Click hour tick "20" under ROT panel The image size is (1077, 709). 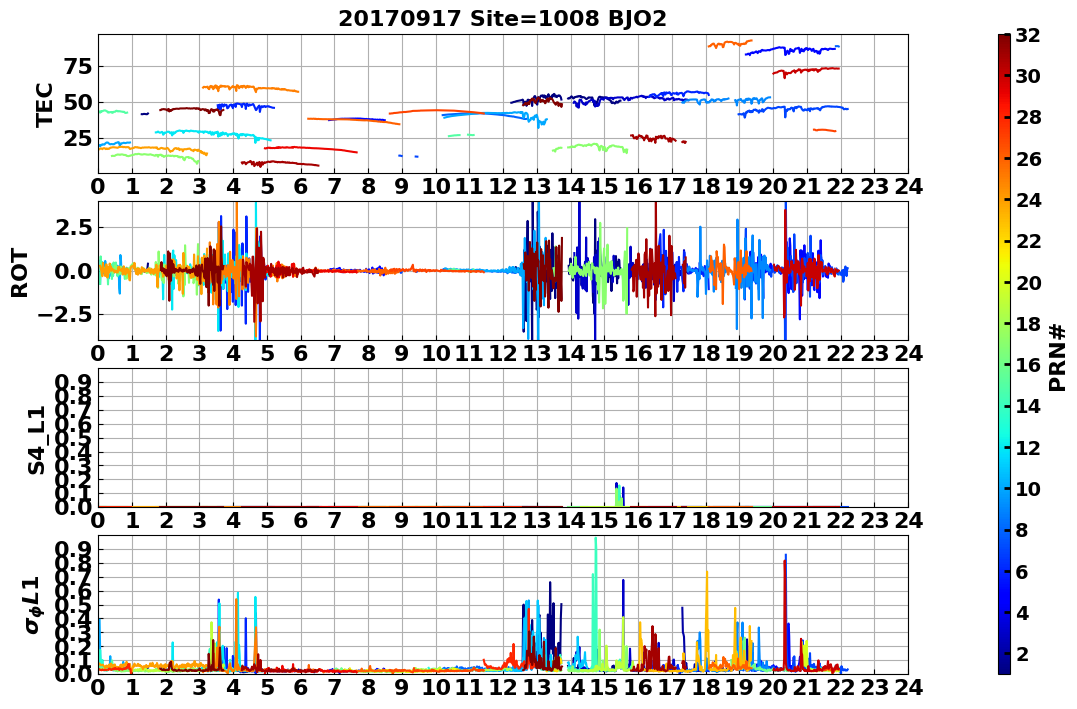pyautogui.click(x=773, y=353)
